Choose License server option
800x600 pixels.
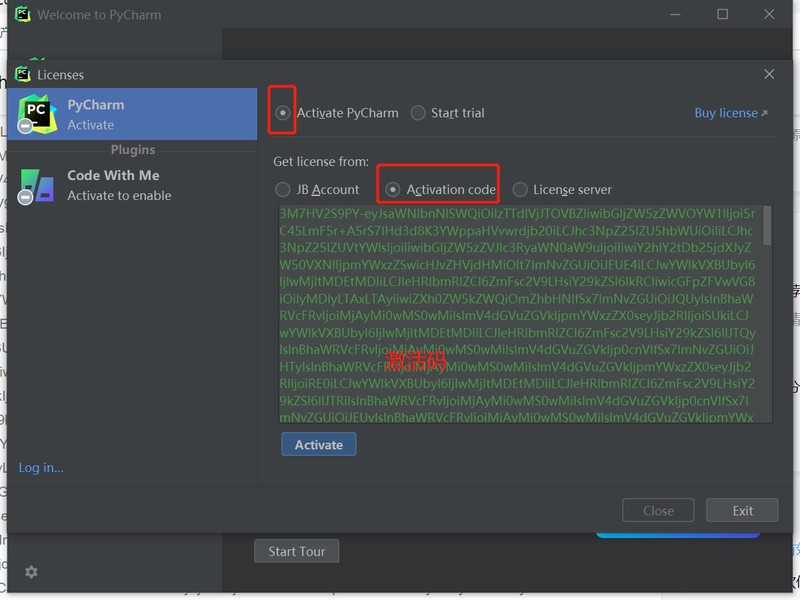520,190
